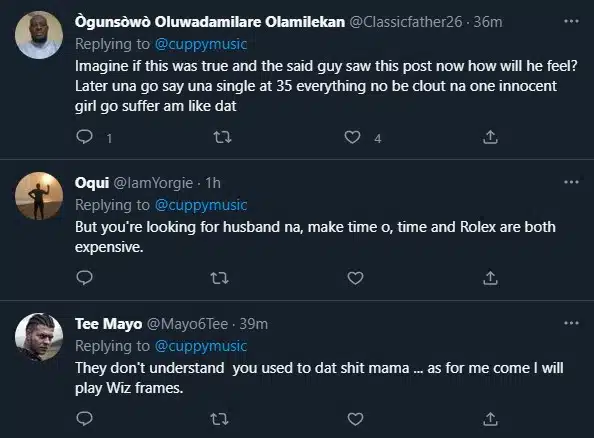Viewport: 594px width, 438px height.
Task: Open more options on Tee Mayo's tweet
Action: click(x=571, y=323)
